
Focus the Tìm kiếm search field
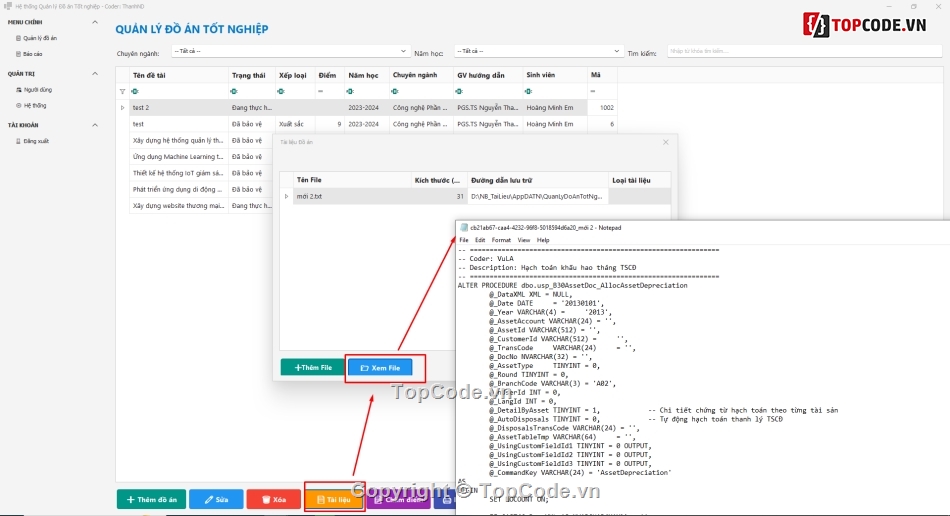click(805, 51)
